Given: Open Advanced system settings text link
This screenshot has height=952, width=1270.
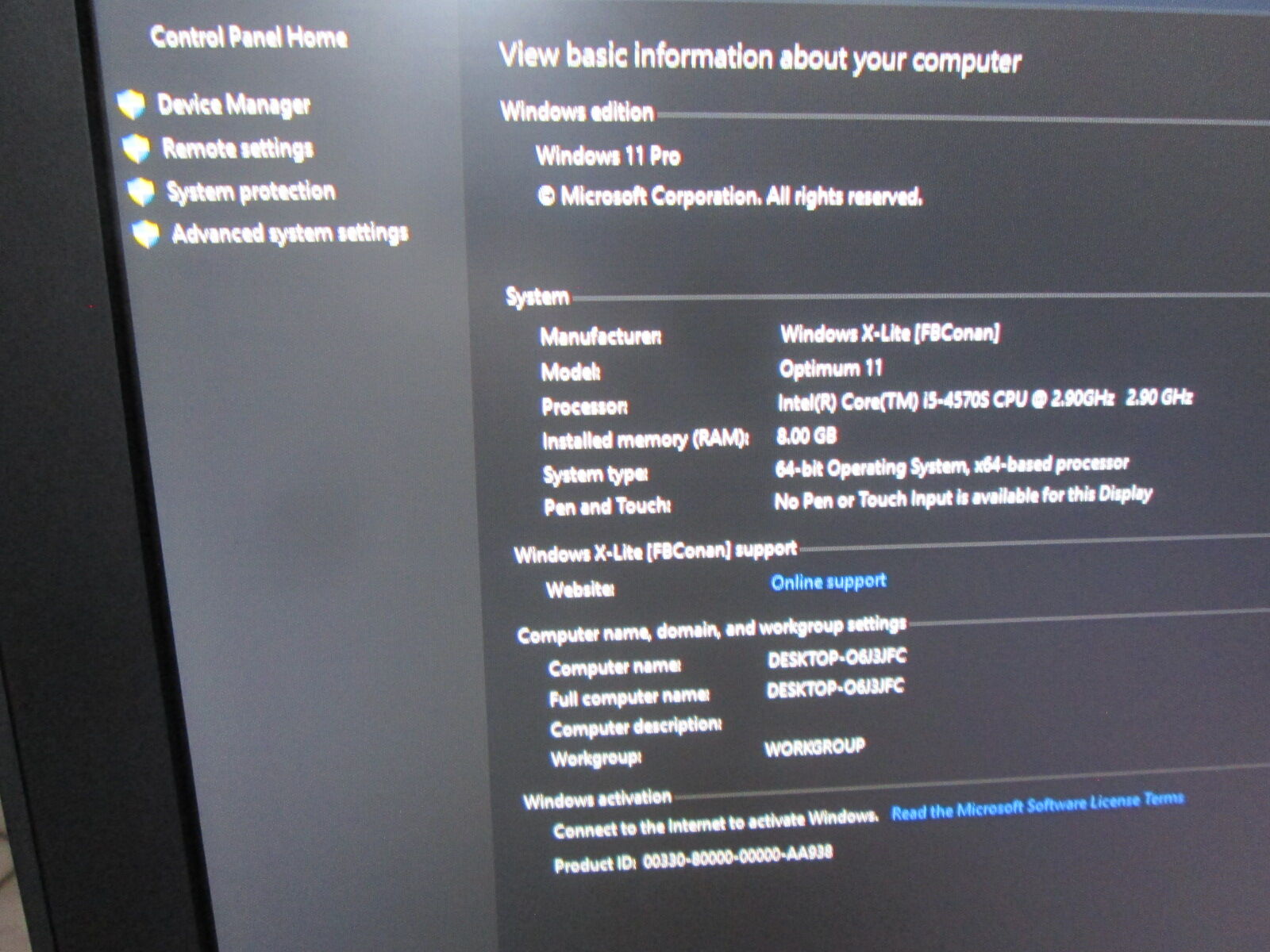Looking at the screenshot, I should (x=290, y=233).
